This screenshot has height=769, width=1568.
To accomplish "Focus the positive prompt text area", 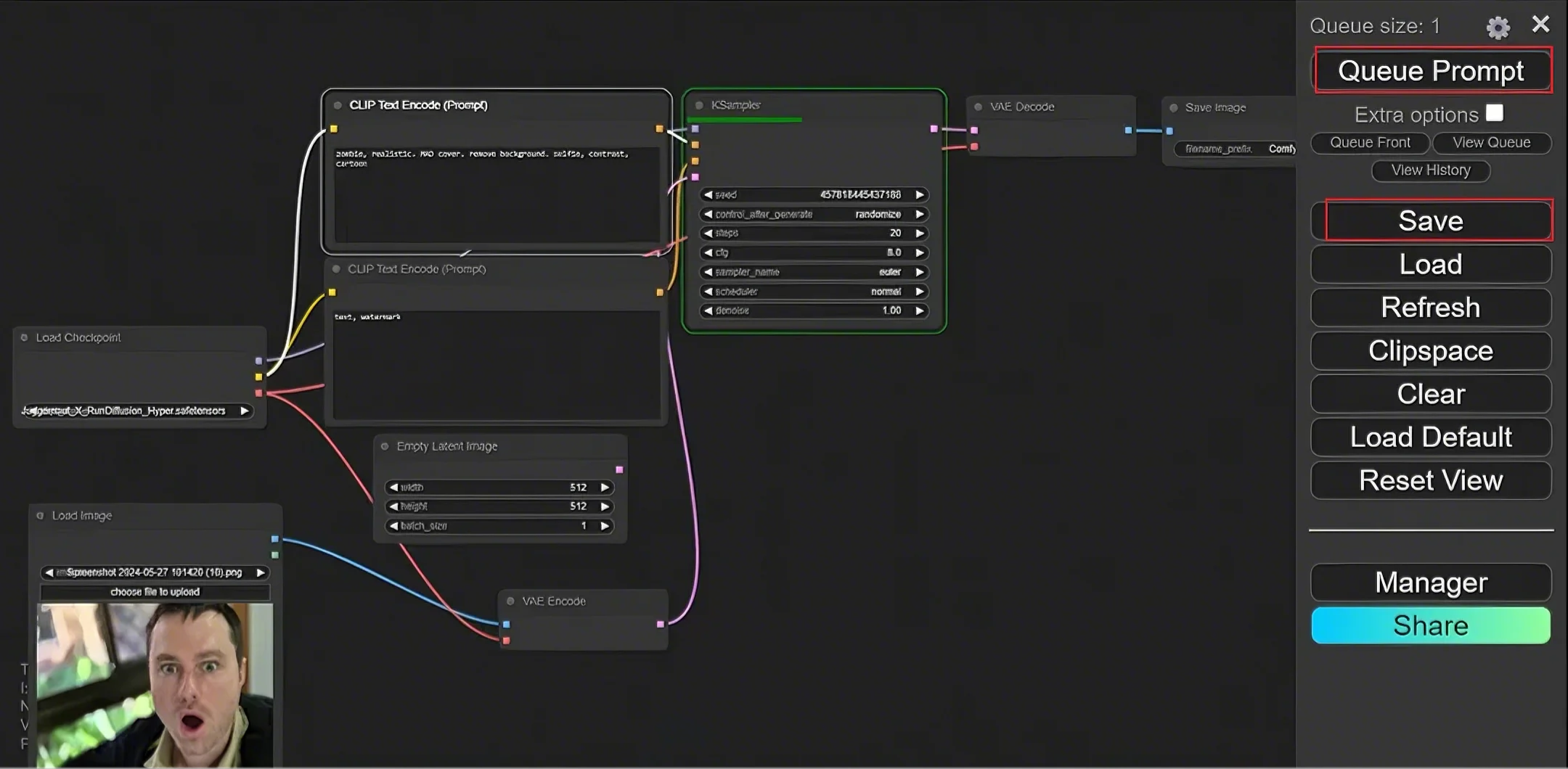I will coord(497,194).
